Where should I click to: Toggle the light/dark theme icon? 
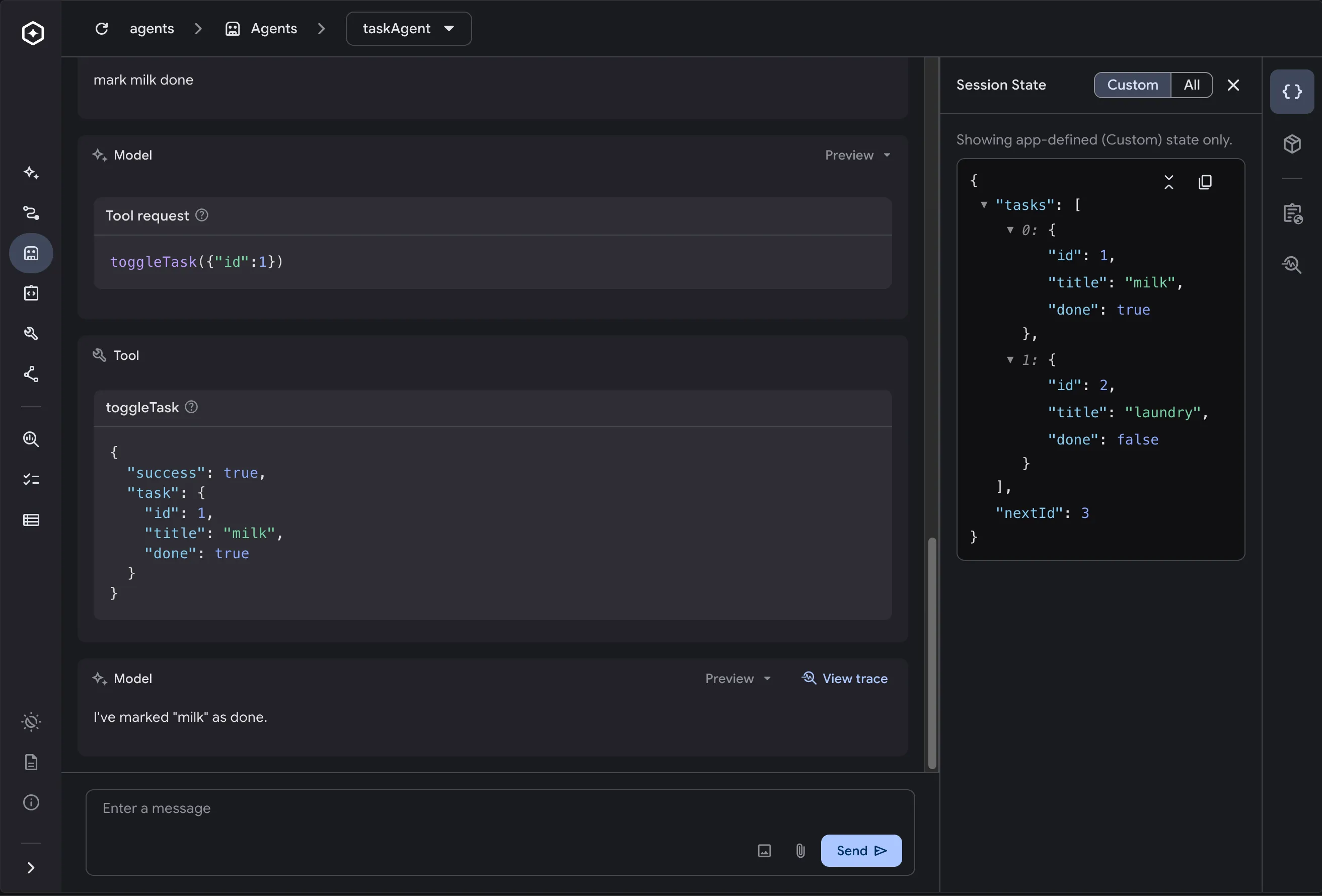click(31, 722)
